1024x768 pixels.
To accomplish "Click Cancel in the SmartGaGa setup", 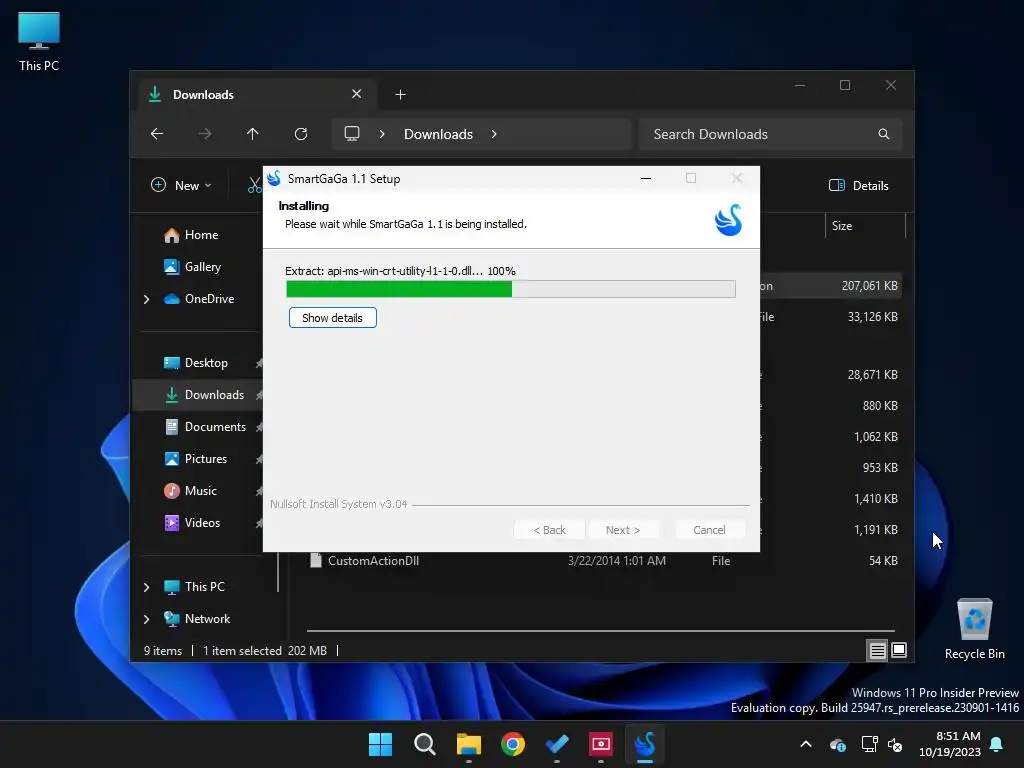I will click(709, 530).
